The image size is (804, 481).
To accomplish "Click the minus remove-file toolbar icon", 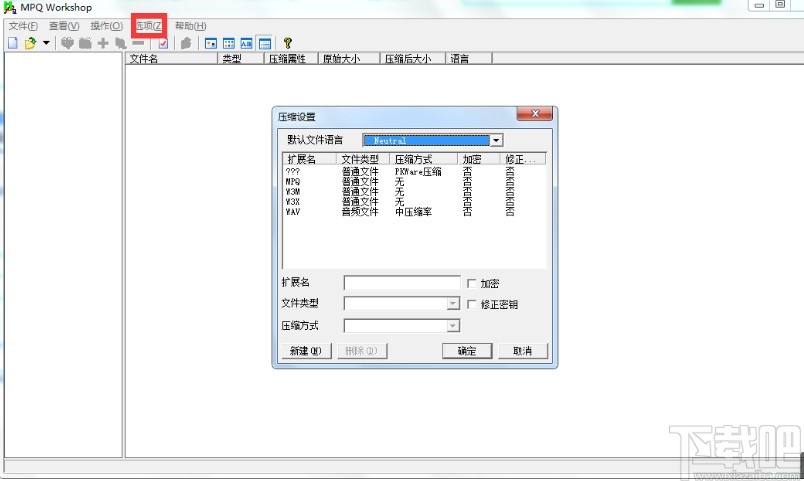I will coord(138,43).
